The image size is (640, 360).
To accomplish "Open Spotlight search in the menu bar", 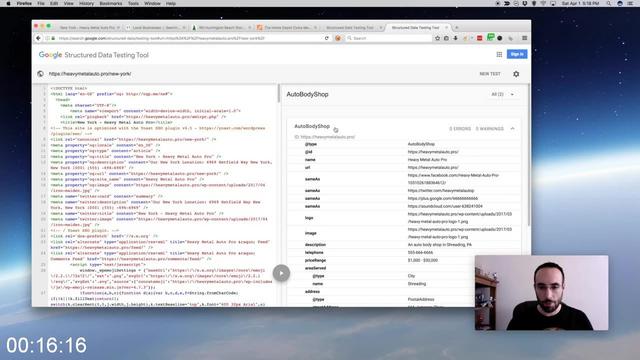I will click(609, 3).
